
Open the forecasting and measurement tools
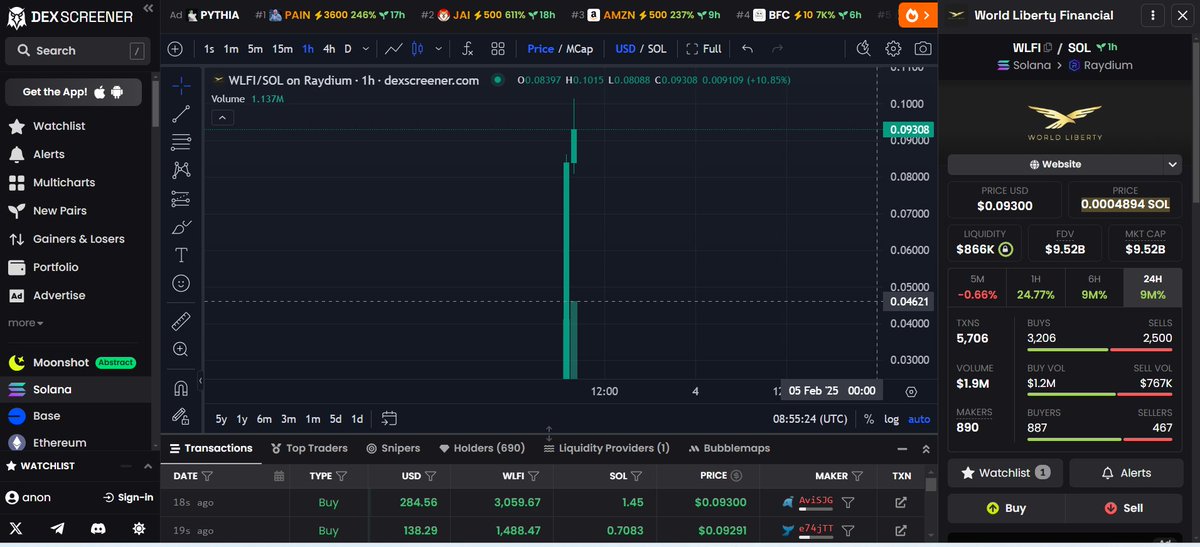point(181,198)
